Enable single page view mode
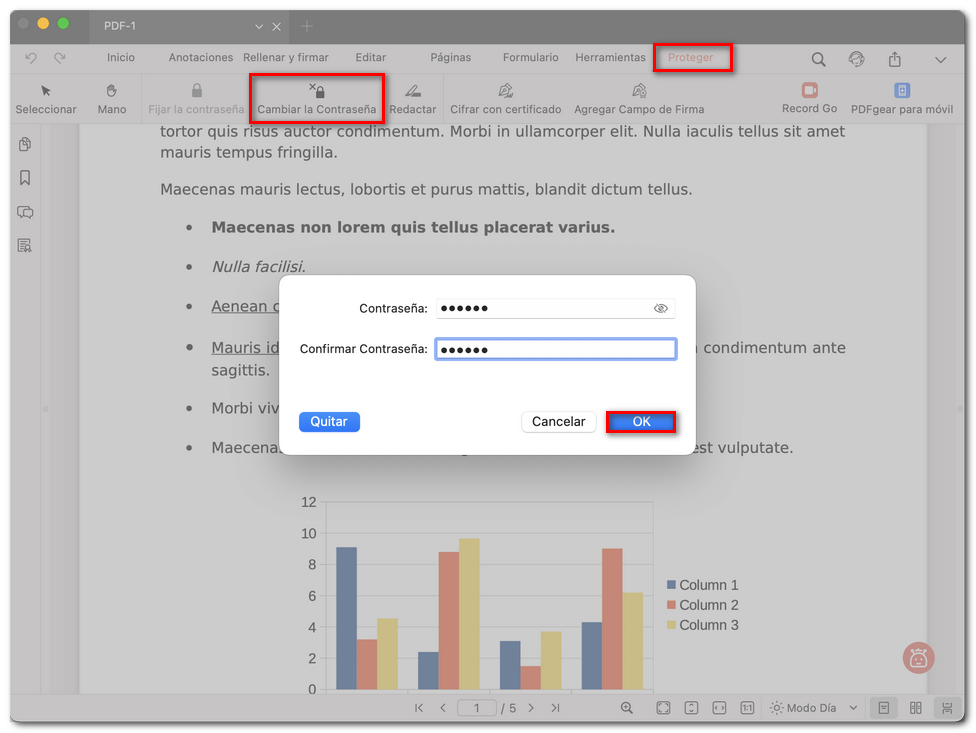 pyautogui.click(x=883, y=707)
